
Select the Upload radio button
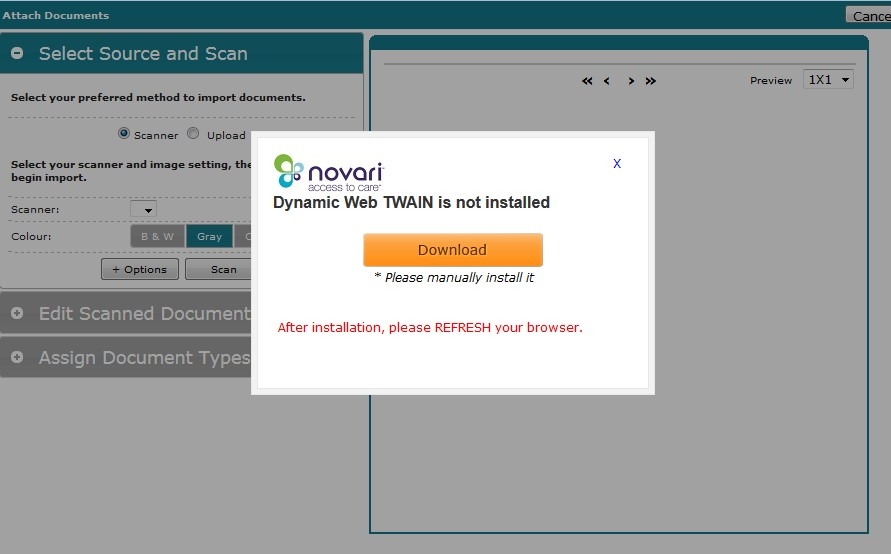193,134
